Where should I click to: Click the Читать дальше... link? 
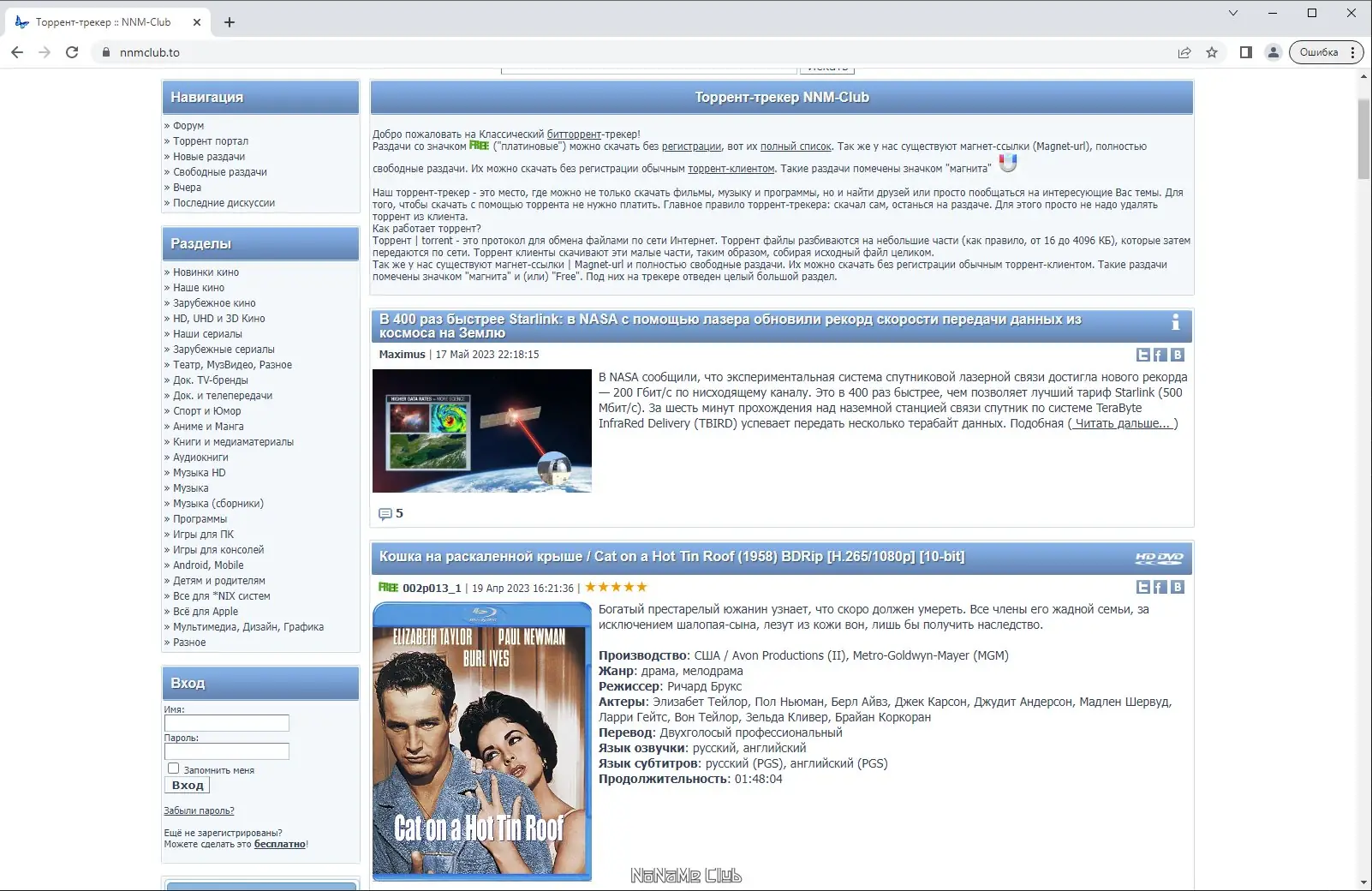(1122, 423)
